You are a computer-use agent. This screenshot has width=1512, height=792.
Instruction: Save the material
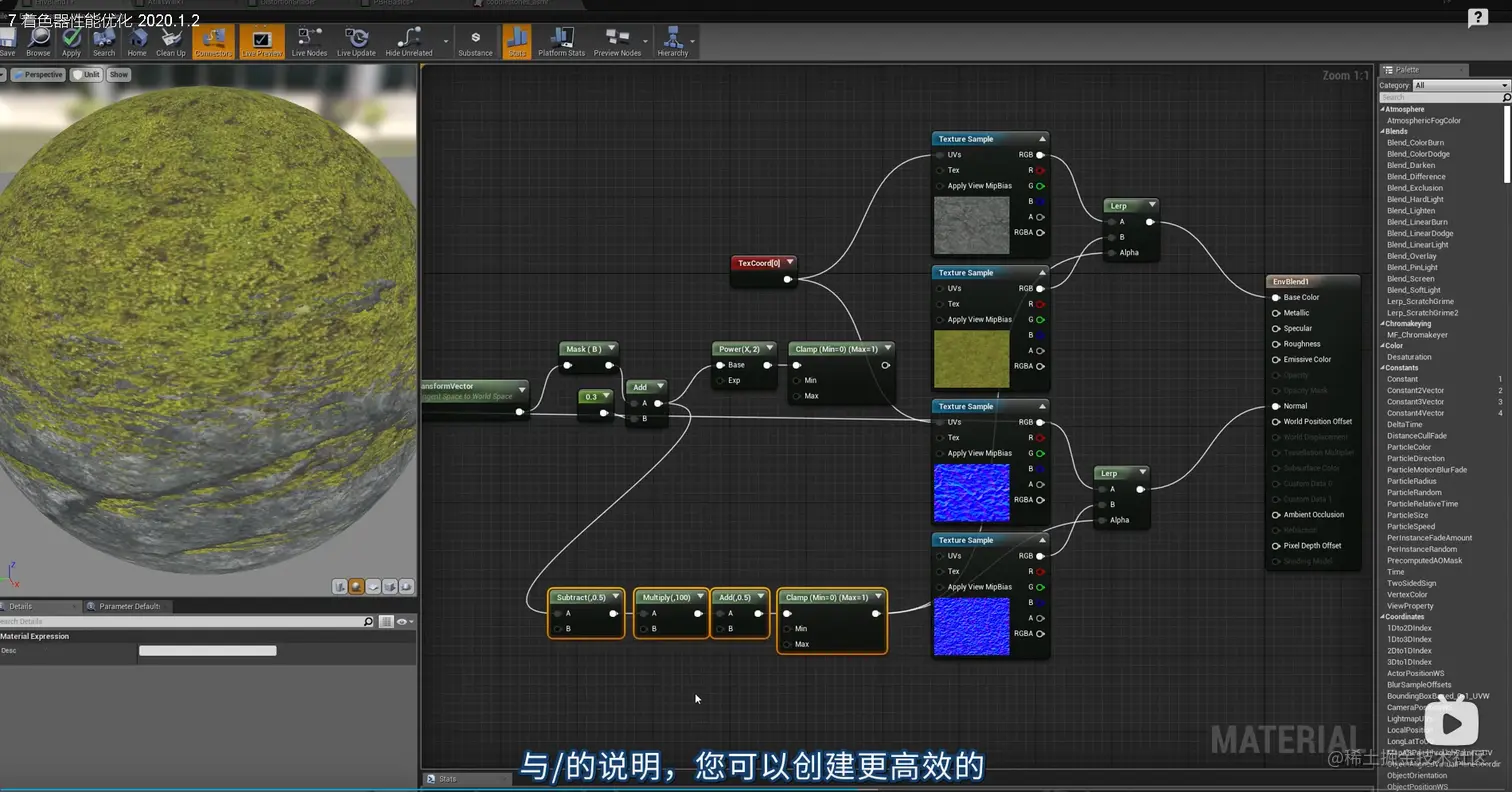(8, 41)
